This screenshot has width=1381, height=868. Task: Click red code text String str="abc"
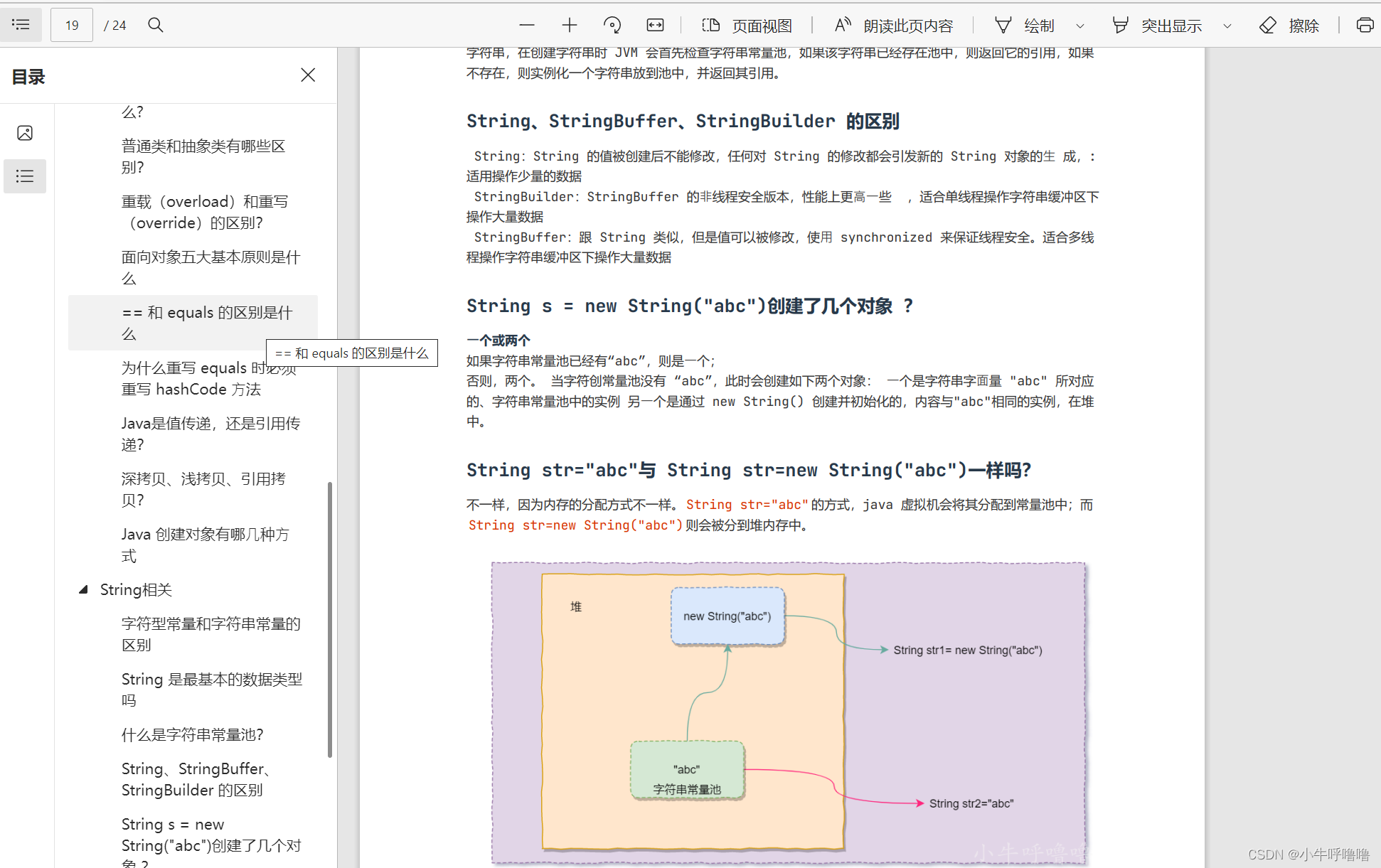[x=747, y=505]
